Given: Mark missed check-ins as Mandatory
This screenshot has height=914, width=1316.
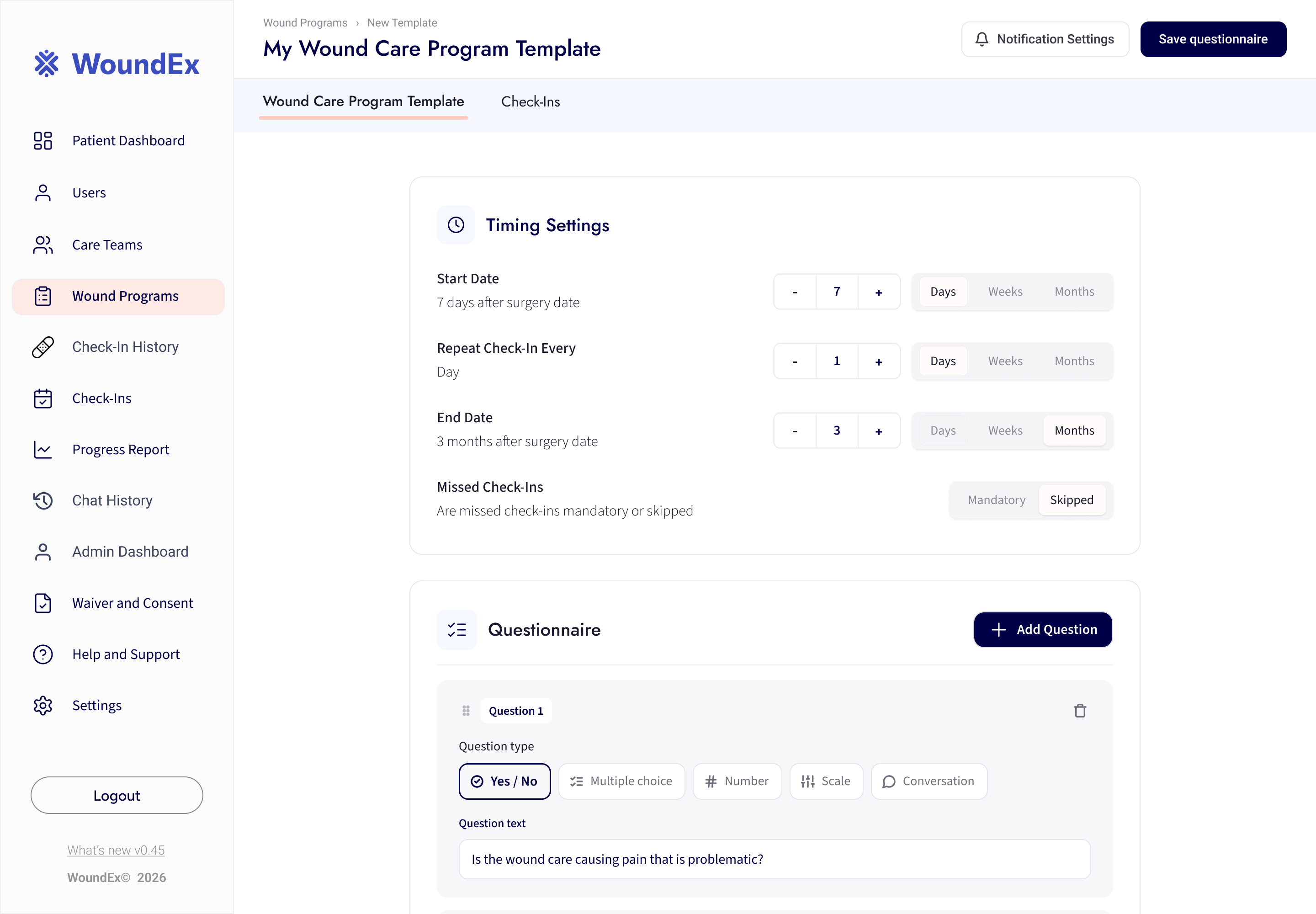Looking at the screenshot, I should (x=997, y=500).
